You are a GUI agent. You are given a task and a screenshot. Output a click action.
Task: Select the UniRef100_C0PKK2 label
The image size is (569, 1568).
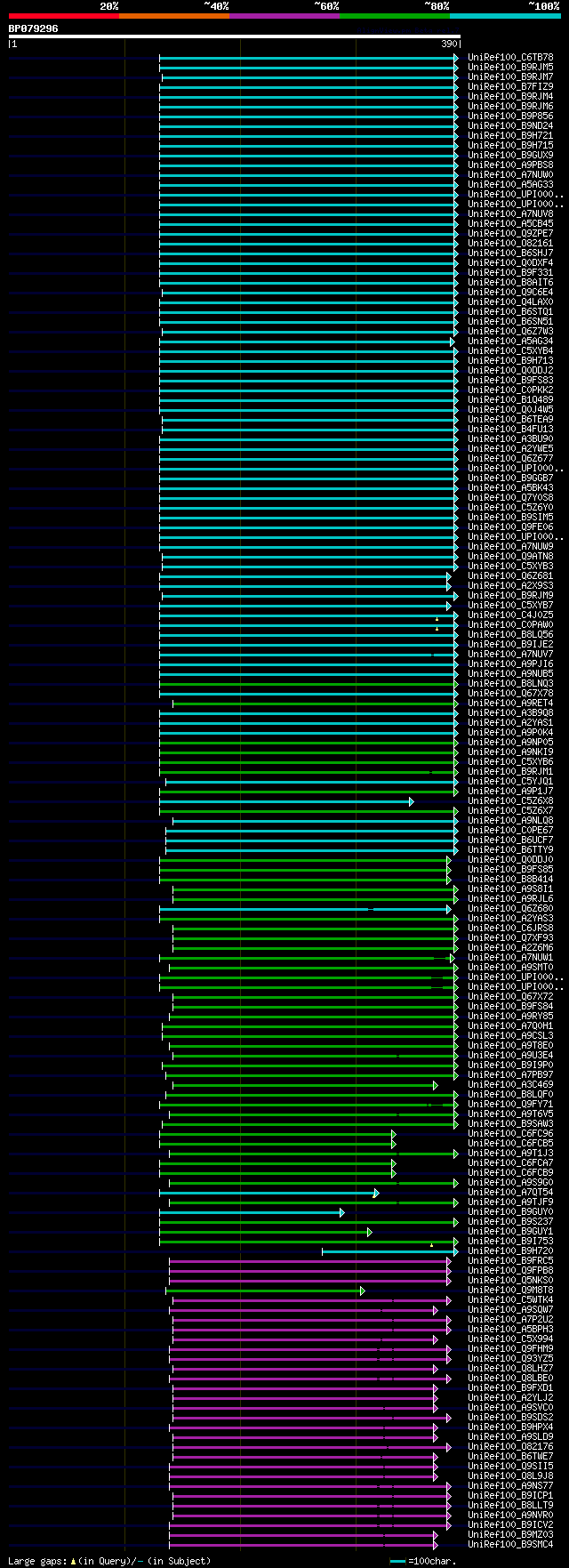pyautogui.click(x=510, y=390)
